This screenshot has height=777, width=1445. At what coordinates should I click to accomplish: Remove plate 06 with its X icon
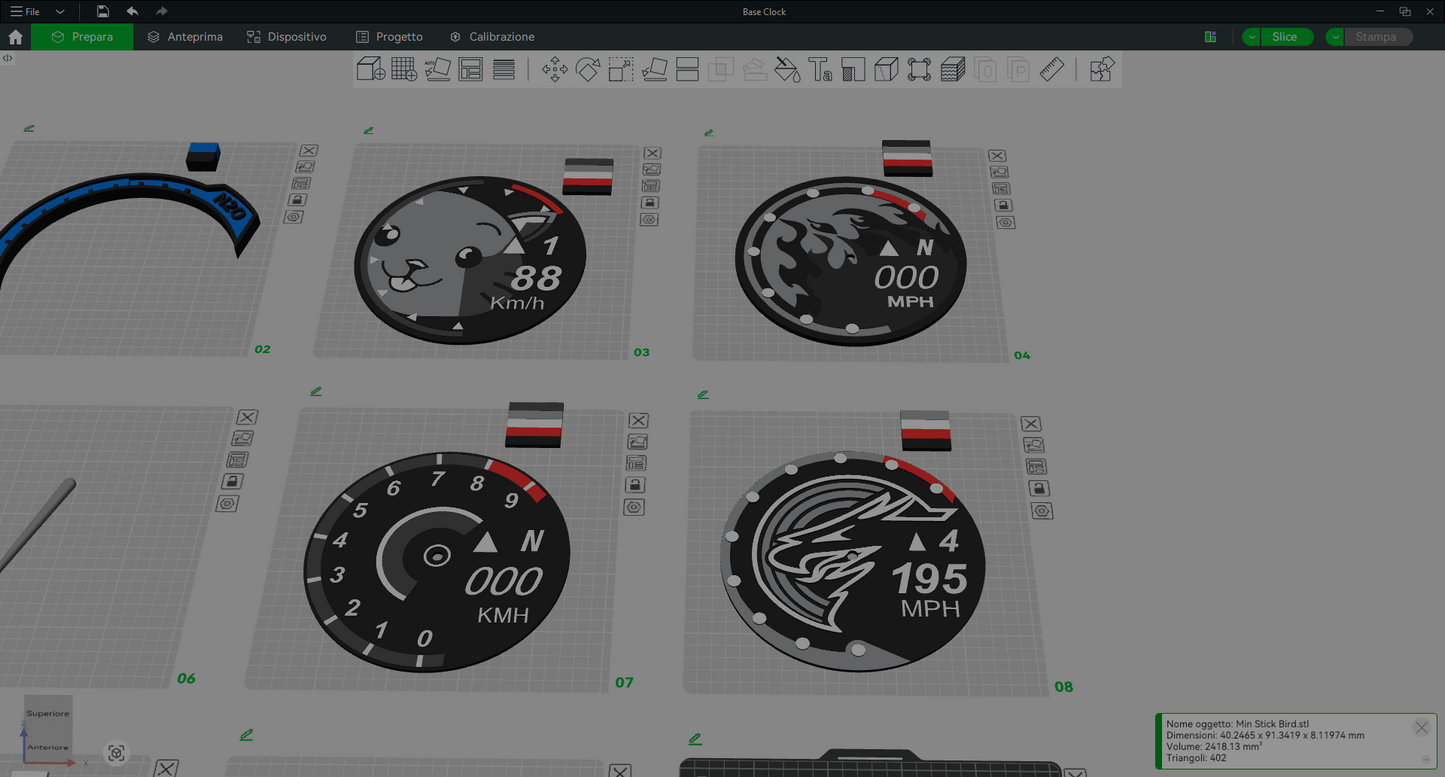click(x=247, y=417)
